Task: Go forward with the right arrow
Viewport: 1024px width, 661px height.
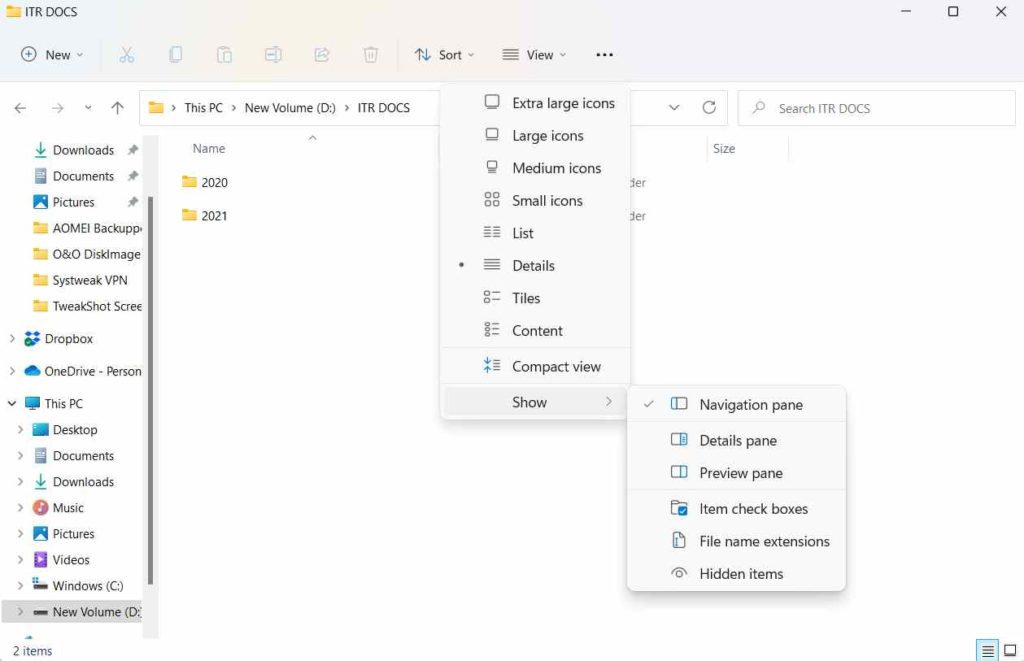Action: click(x=57, y=108)
